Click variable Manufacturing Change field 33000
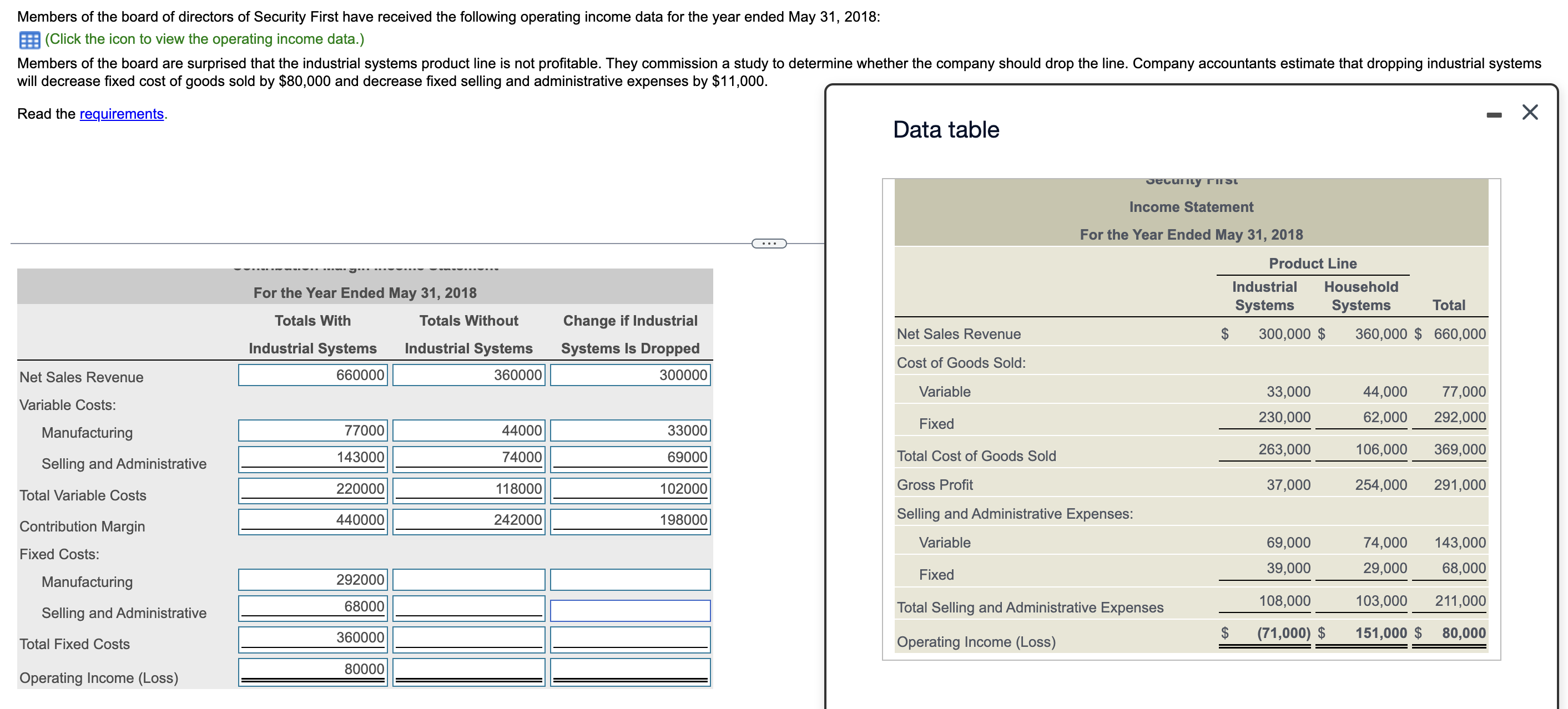The image size is (1568, 709). click(630, 431)
